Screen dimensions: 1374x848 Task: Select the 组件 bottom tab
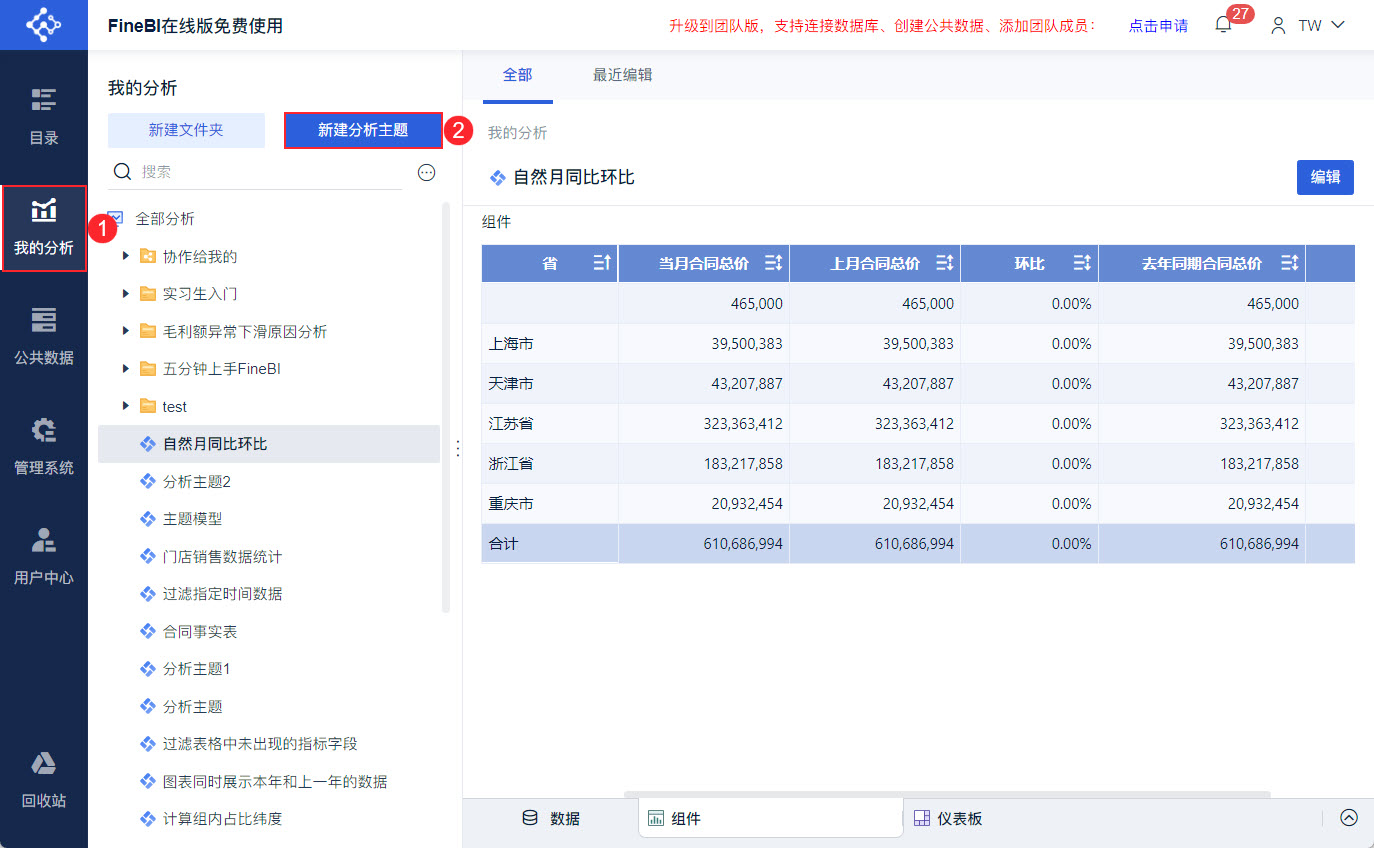coord(771,818)
